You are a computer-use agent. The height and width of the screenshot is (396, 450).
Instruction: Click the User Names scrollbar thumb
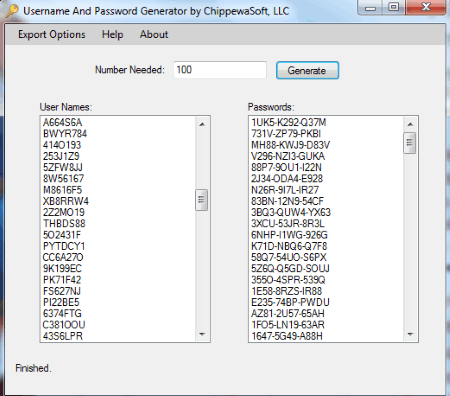tap(201, 200)
